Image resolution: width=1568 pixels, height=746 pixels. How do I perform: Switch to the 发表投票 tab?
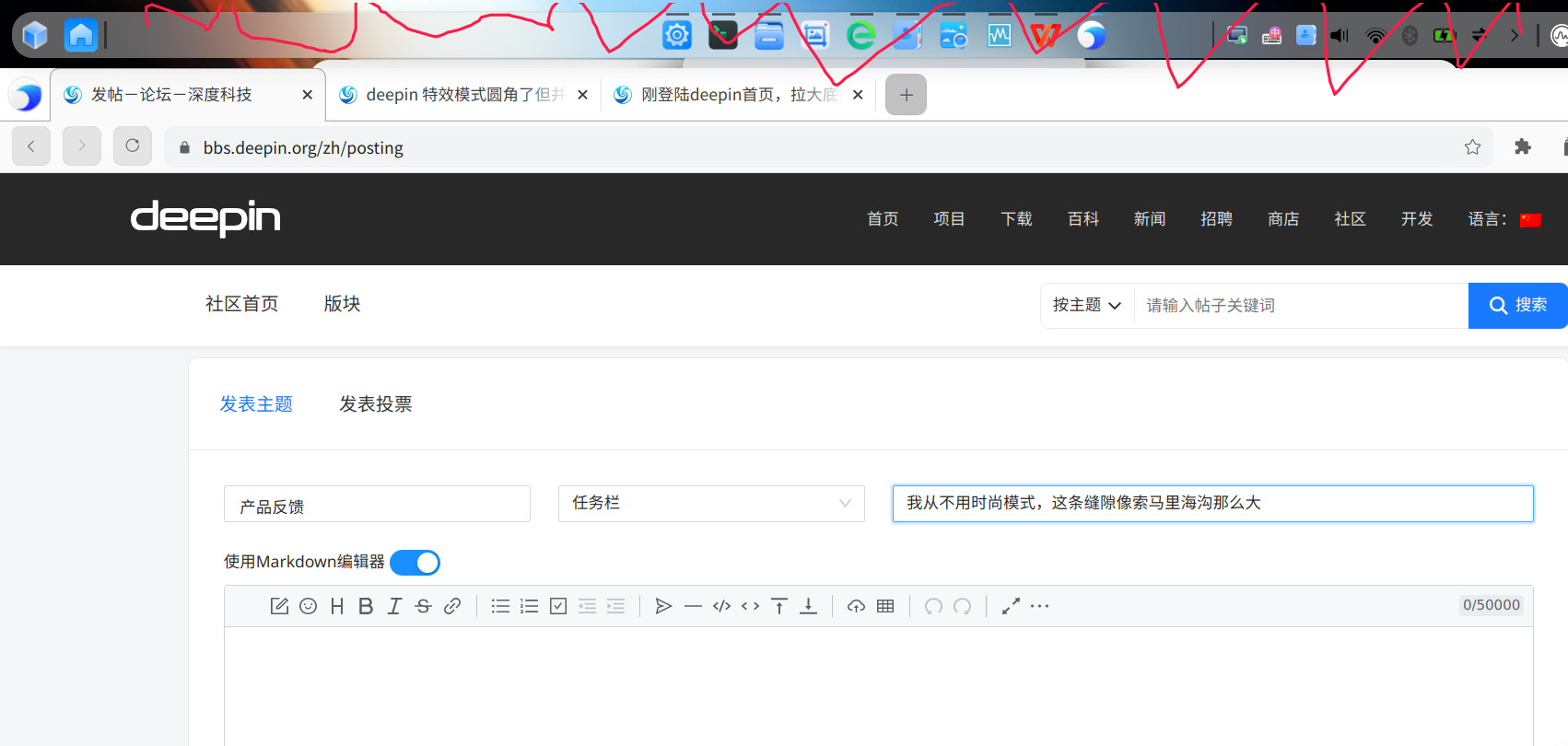(x=376, y=404)
